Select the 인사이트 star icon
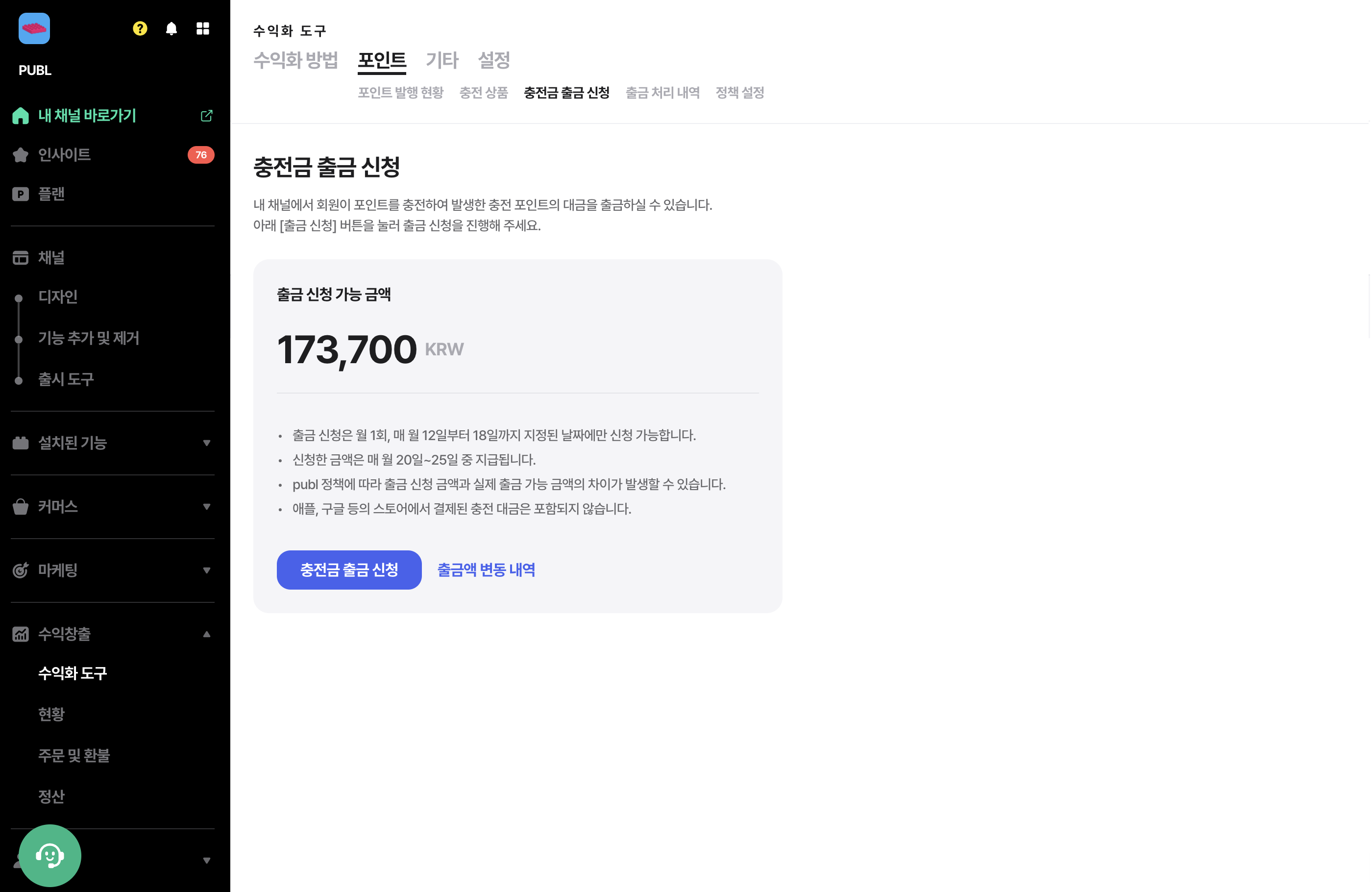The width and height of the screenshot is (1372, 892). point(21,154)
